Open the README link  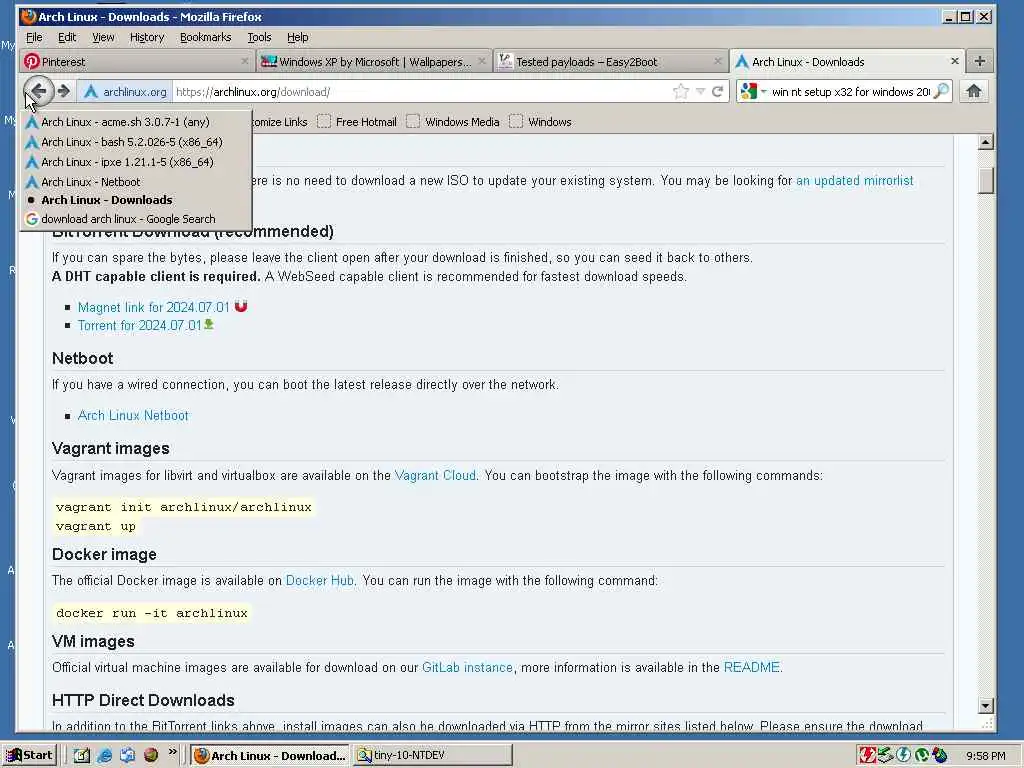pyautogui.click(x=752, y=667)
